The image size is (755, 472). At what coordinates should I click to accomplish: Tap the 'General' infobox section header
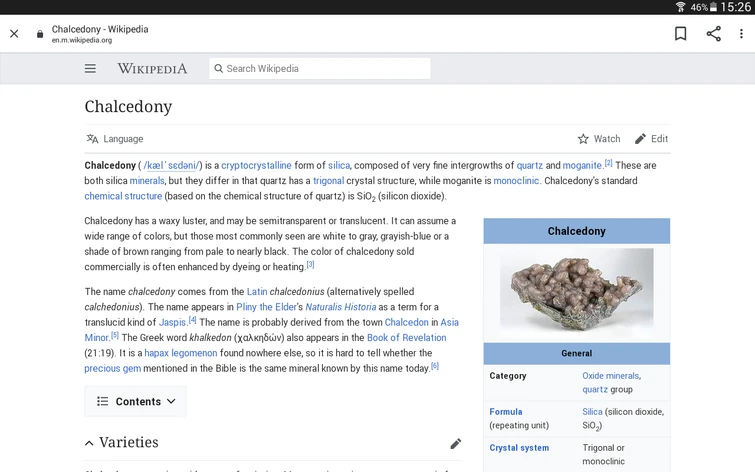(576, 354)
